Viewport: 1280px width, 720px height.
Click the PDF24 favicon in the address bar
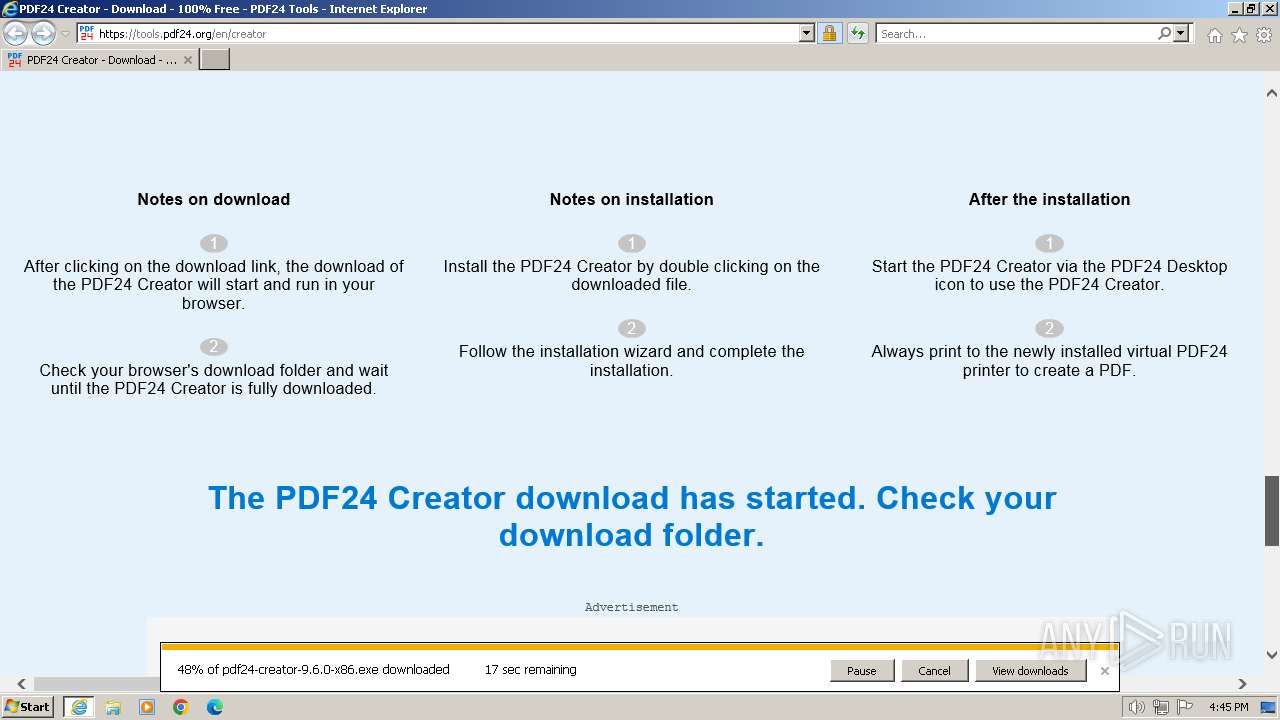pyautogui.click(x=86, y=33)
